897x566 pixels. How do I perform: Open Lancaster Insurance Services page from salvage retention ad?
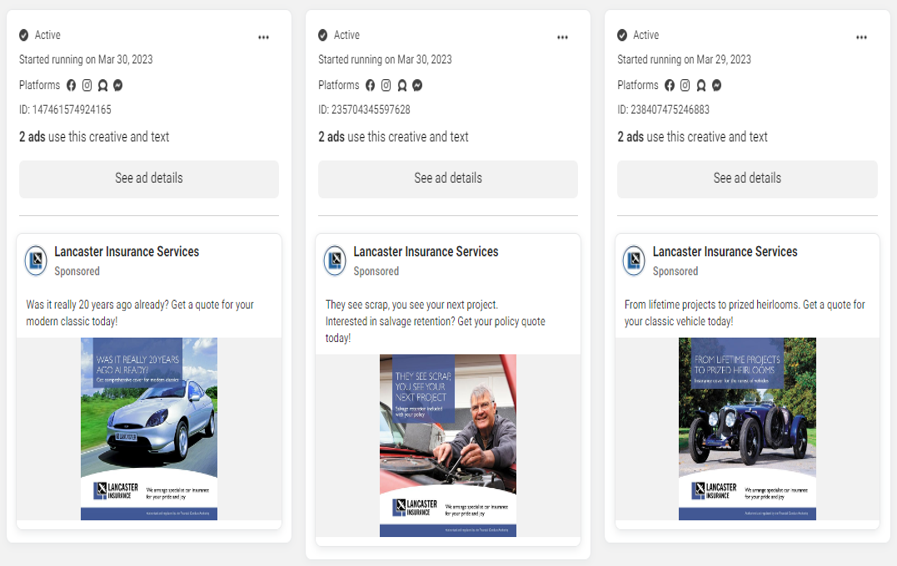tap(426, 252)
